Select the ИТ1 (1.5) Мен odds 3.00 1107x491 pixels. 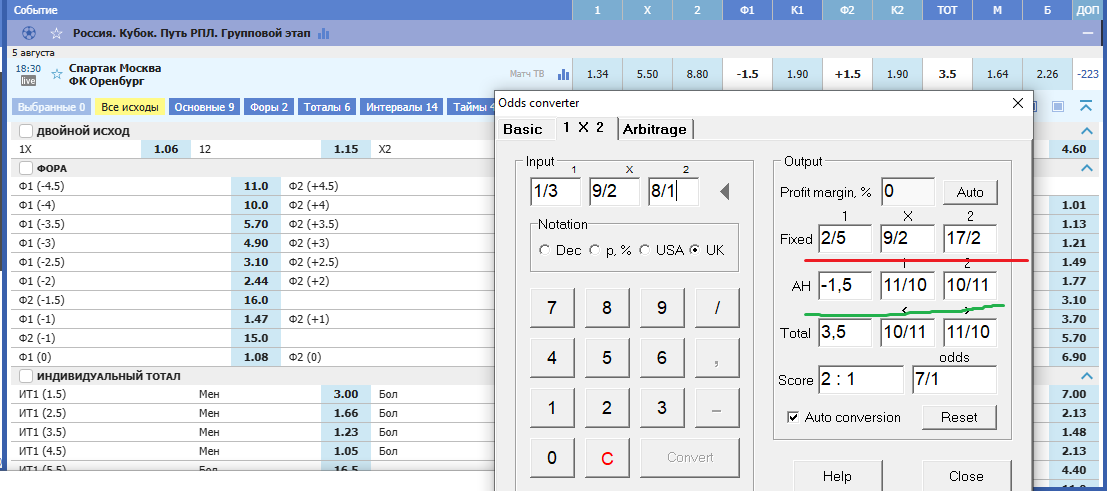345,394
